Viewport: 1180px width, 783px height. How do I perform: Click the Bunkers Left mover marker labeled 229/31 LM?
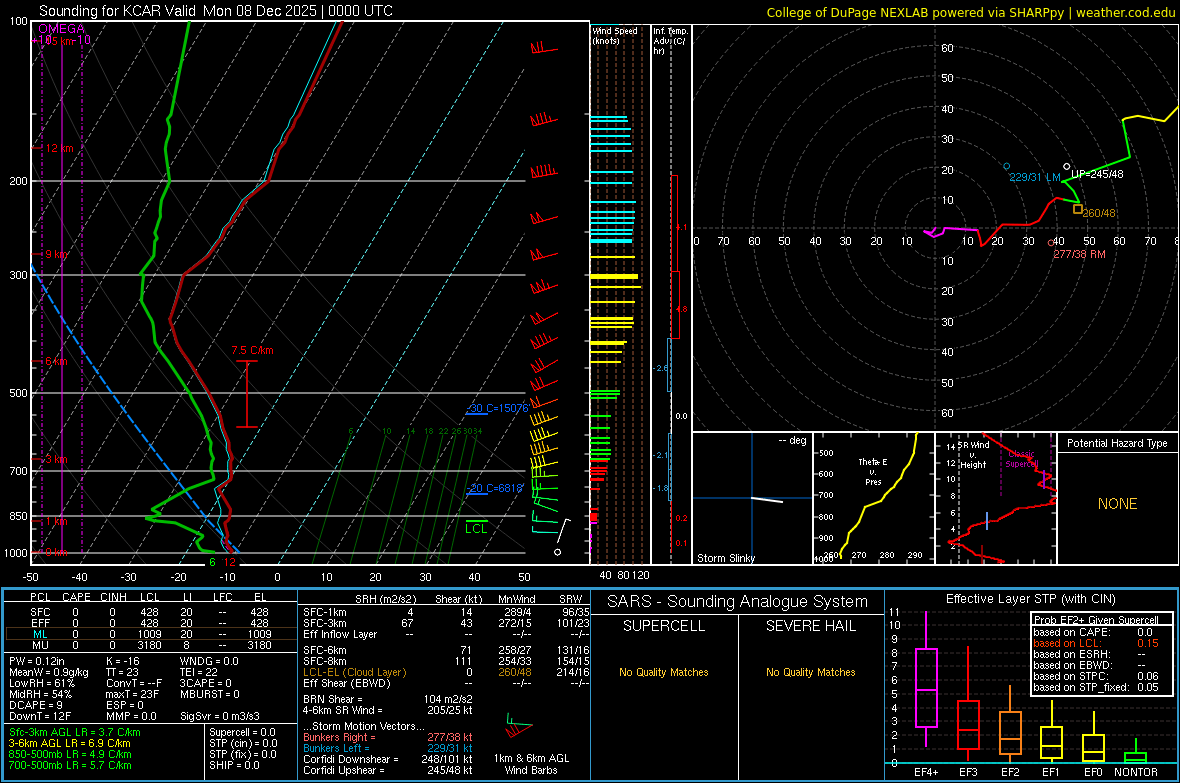(1007, 166)
